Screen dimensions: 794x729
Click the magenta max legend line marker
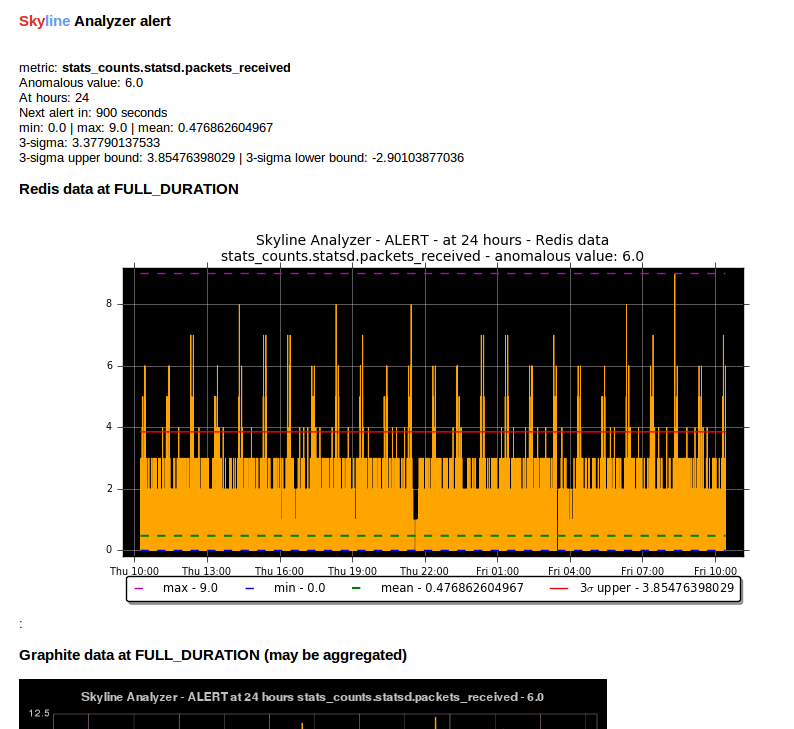pyautogui.click(x=138, y=588)
